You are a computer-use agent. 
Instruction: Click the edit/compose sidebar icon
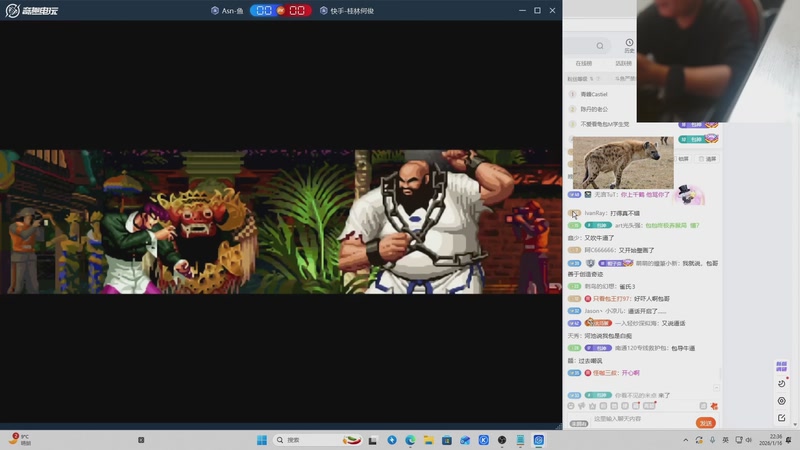pyautogui.click(x=782, y=418)
